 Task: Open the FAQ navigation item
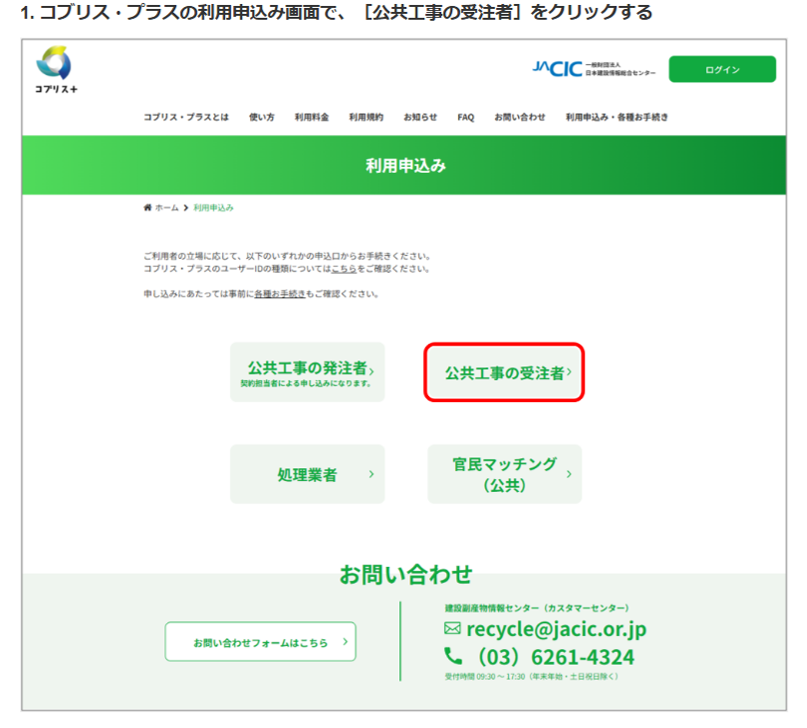click(466, 117)
